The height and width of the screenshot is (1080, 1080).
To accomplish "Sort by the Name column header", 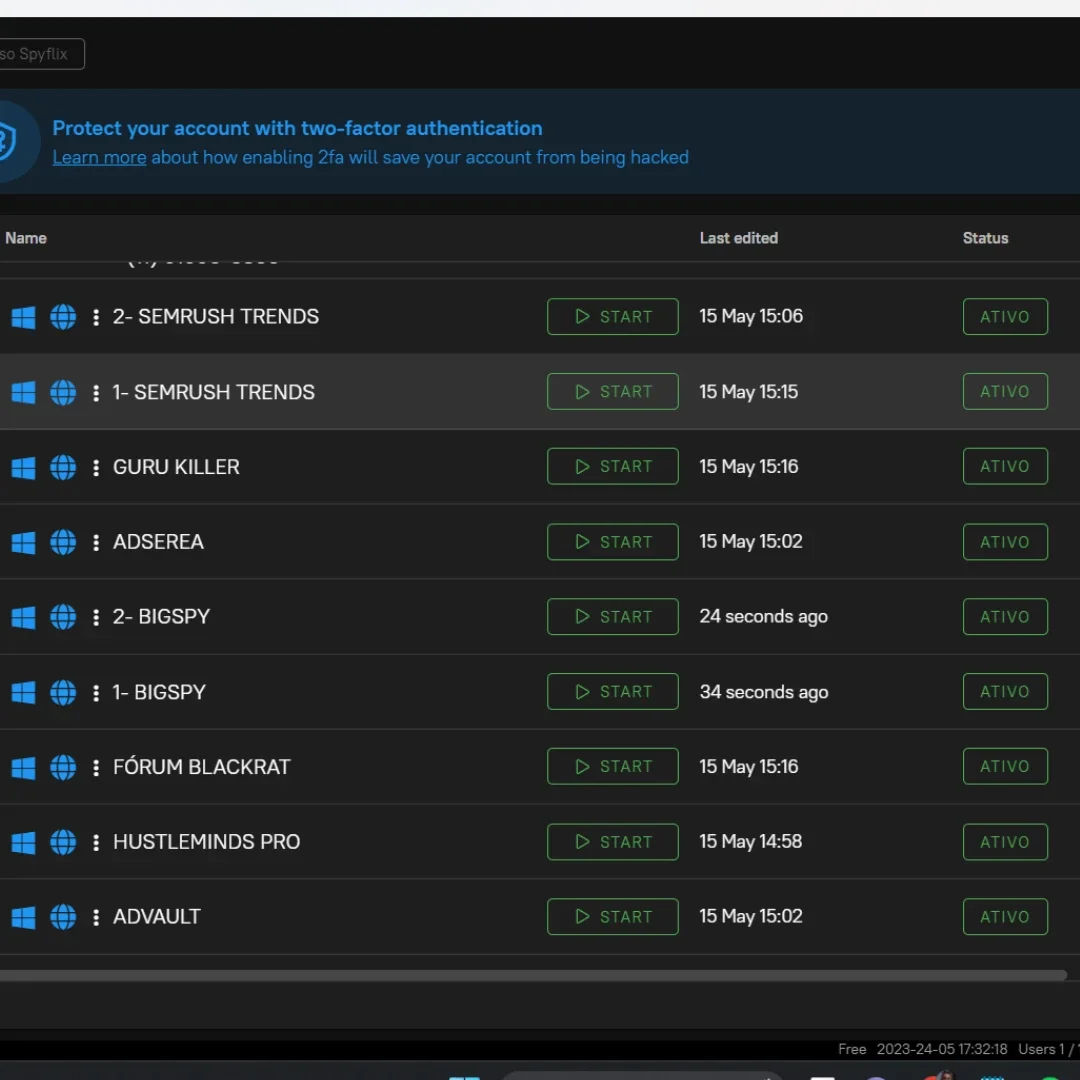I will [x=25, y=238].
